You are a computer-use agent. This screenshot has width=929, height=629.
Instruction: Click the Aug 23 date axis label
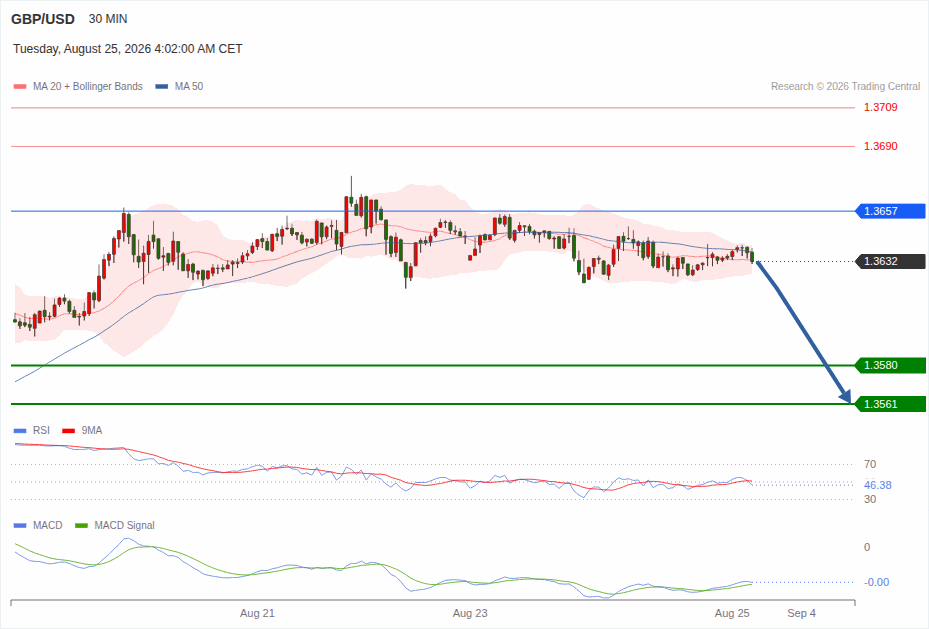click(x=470, y=613)
